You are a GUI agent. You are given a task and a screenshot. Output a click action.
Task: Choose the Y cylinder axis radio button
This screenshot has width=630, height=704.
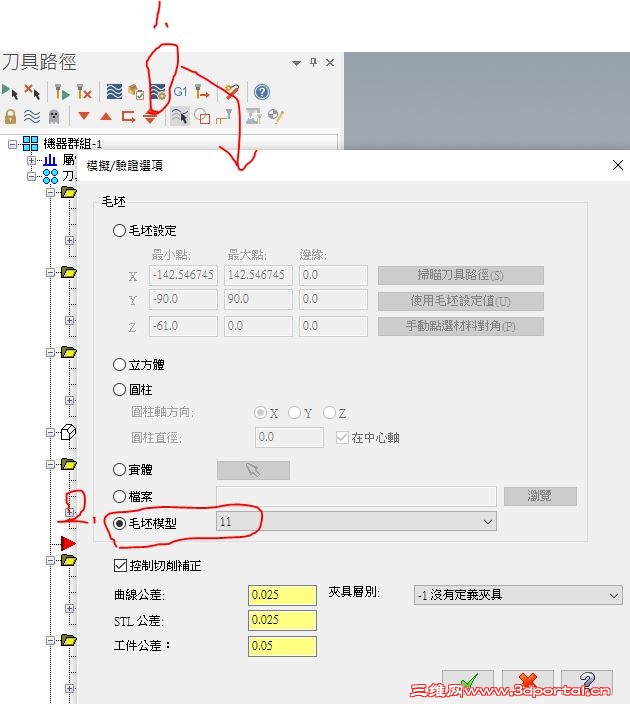(294, 412)
